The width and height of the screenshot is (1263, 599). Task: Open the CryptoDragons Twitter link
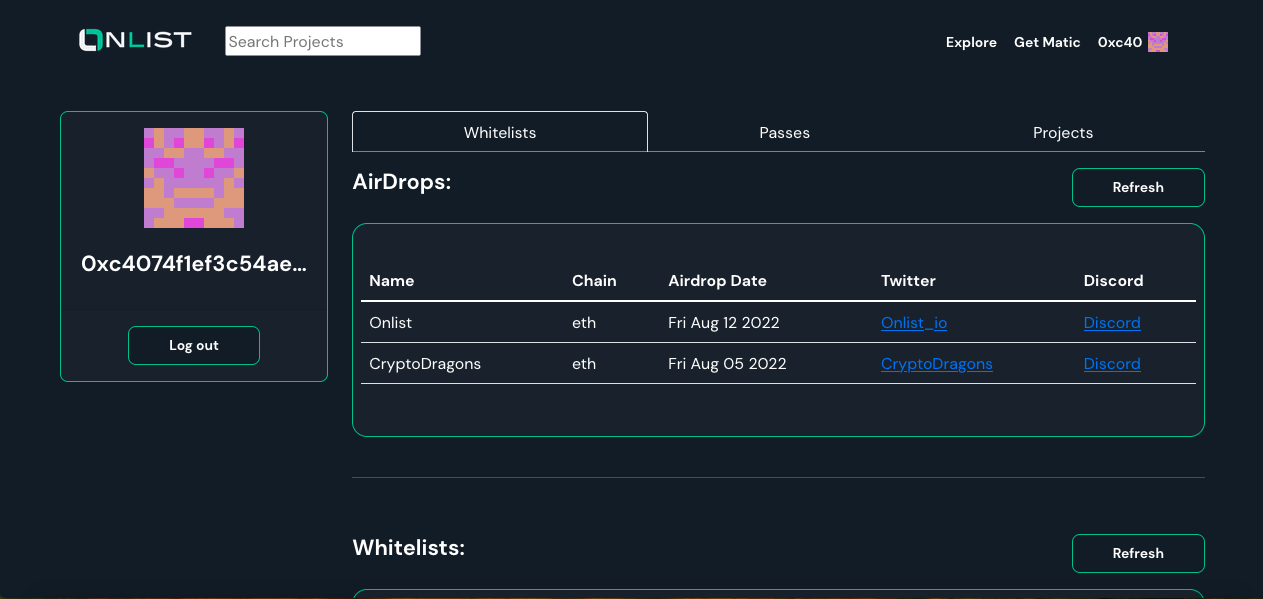pyautogui.click(x=936, y=364)
